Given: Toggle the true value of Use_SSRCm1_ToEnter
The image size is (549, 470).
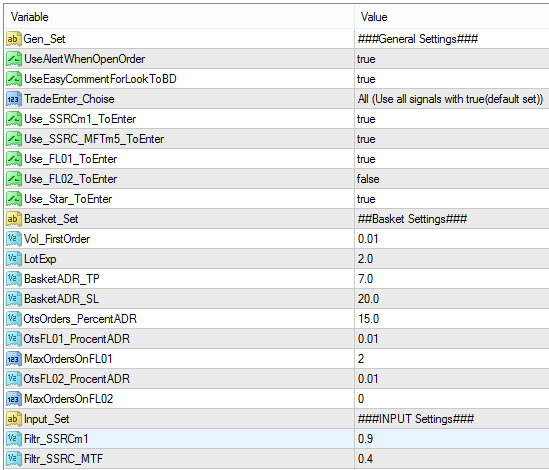Looking at the screenshot, I should (x=366, y=119).
